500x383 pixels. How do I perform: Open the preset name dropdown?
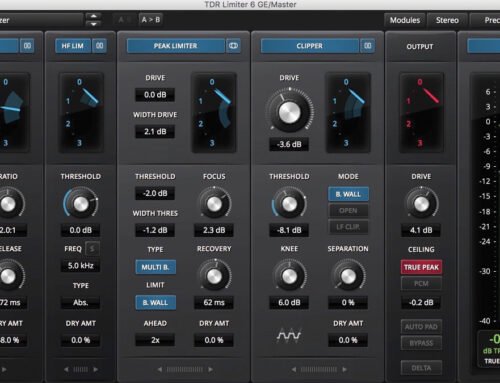[41, 20]
